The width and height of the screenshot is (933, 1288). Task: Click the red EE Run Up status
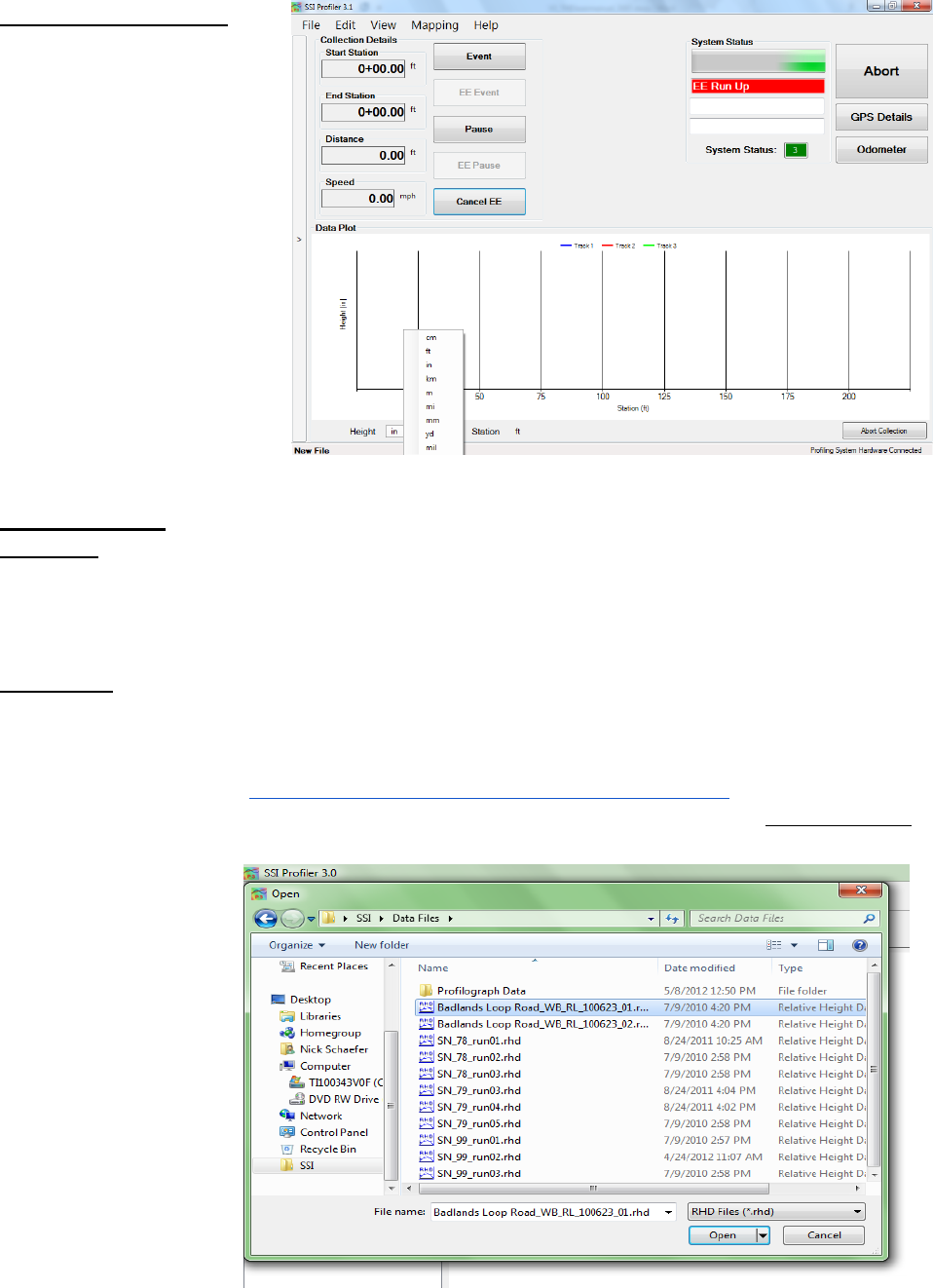coord(758,86)
